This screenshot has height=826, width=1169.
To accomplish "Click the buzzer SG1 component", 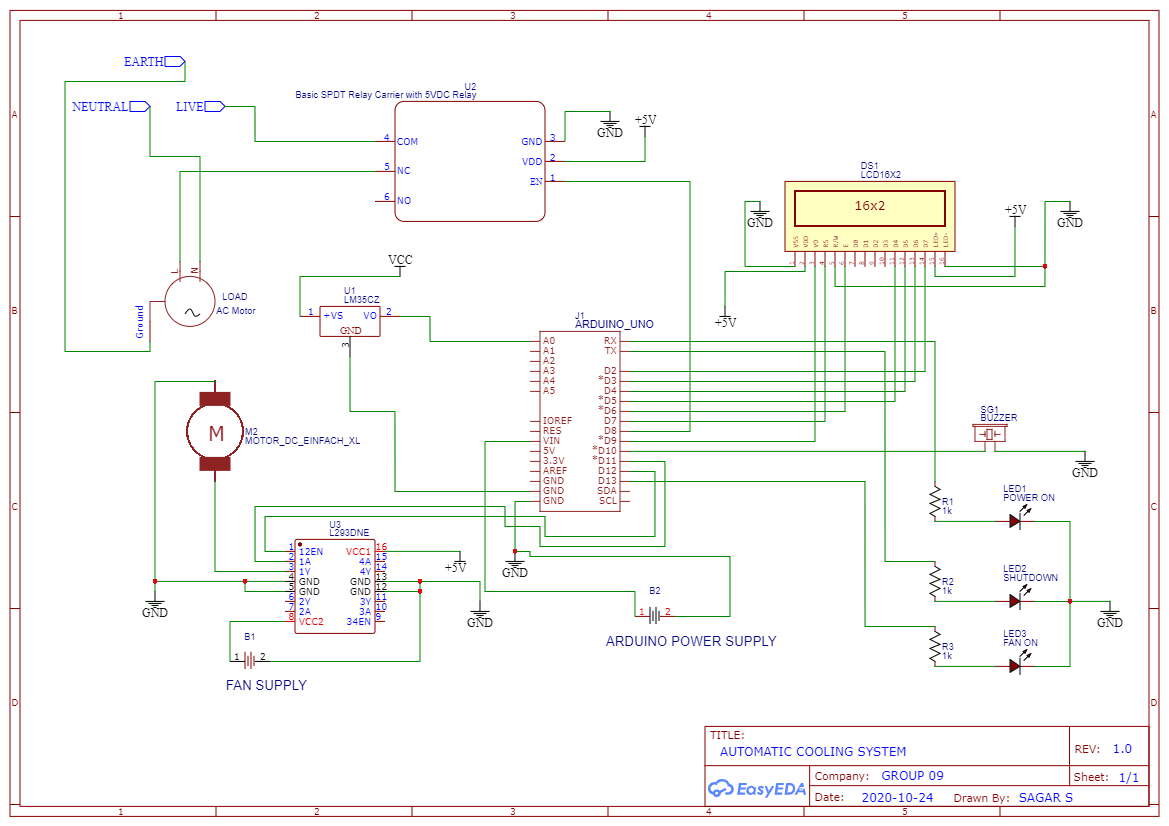I will [991, 434].
